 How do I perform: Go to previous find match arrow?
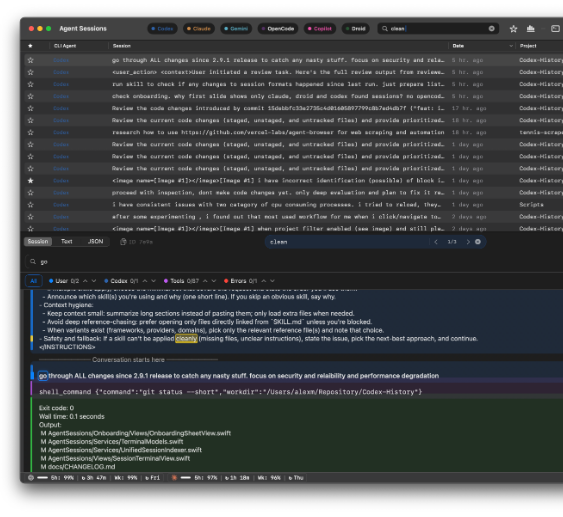[436, 242]
